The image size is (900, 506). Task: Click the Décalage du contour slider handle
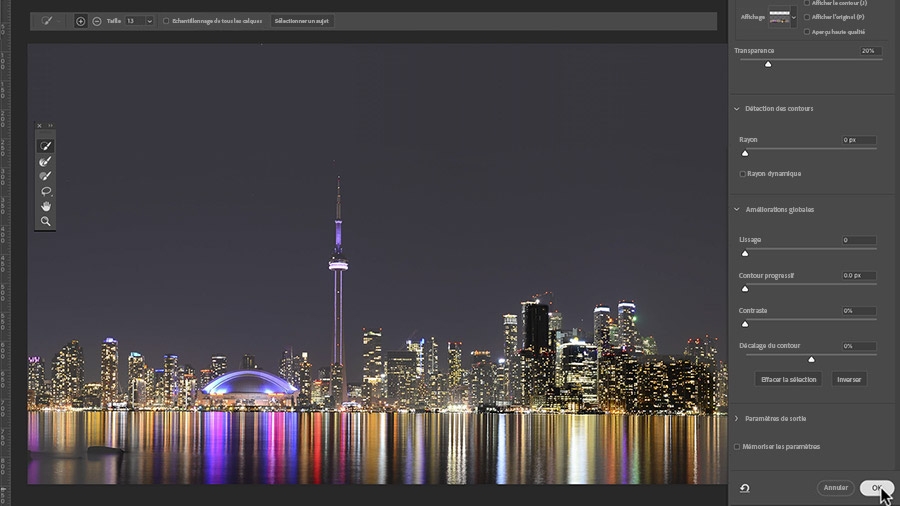pos(811,359)
